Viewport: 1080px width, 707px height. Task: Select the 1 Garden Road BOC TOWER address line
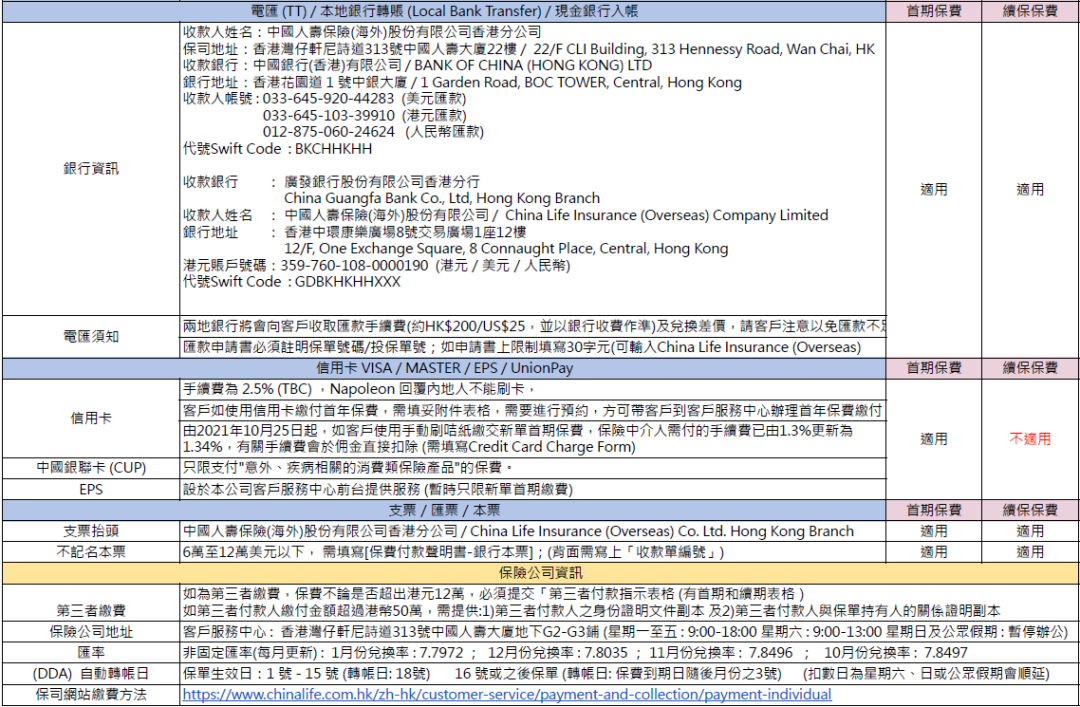(462, 83)
